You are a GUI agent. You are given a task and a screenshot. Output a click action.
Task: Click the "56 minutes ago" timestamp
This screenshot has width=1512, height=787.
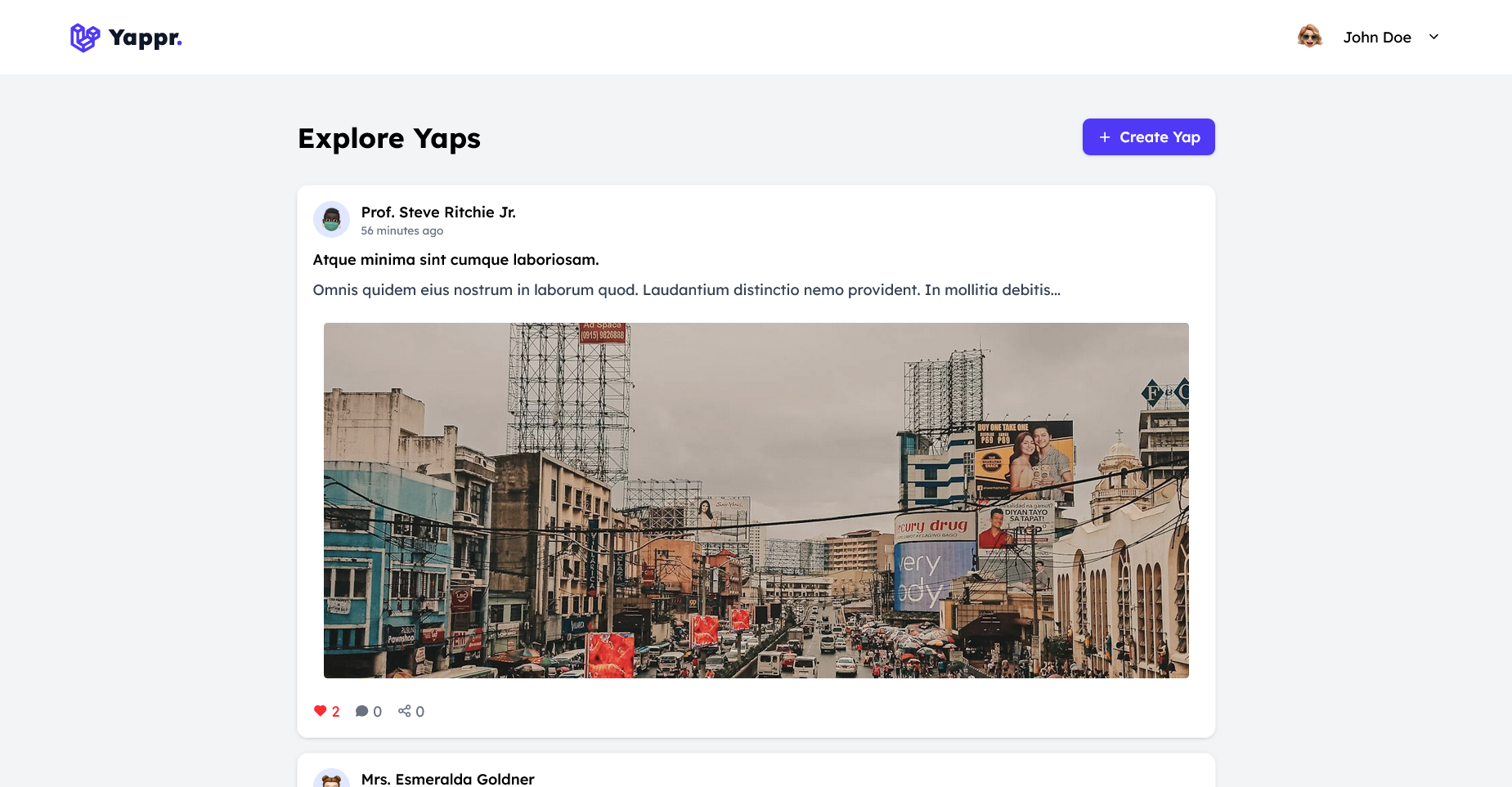coord(402,231)
